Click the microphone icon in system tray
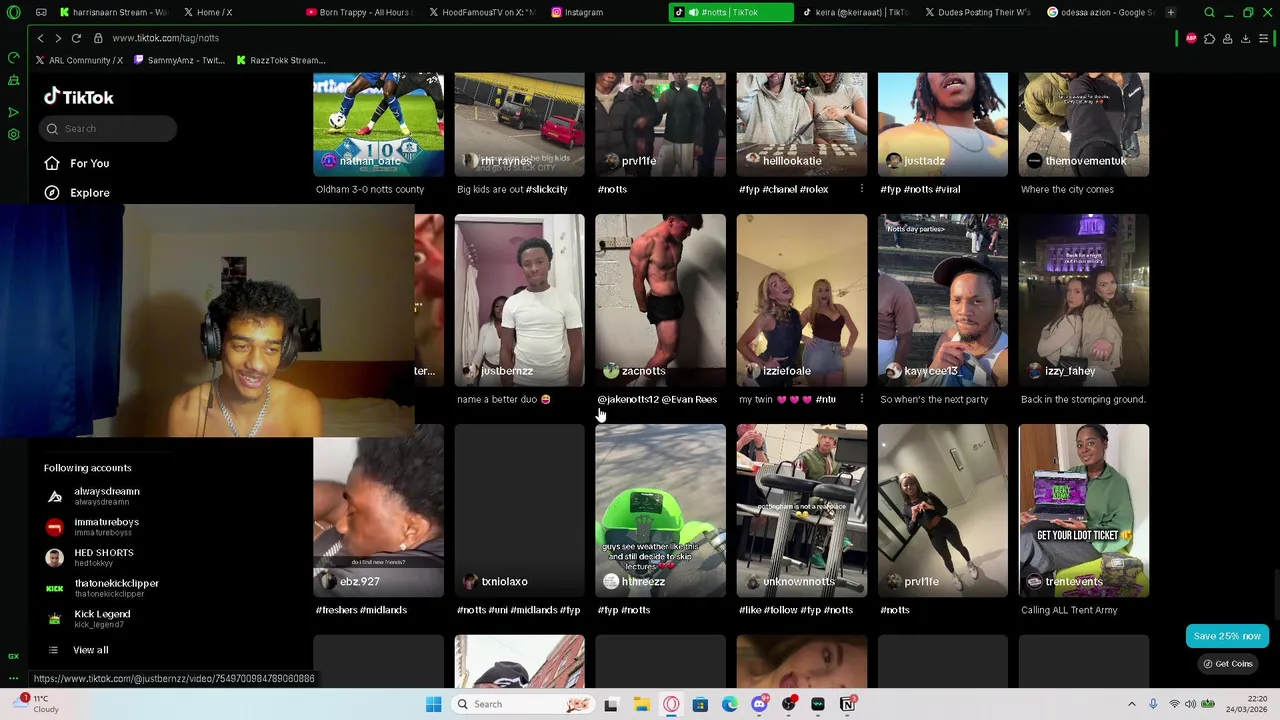1280x720 pixels. [1153, 704]
